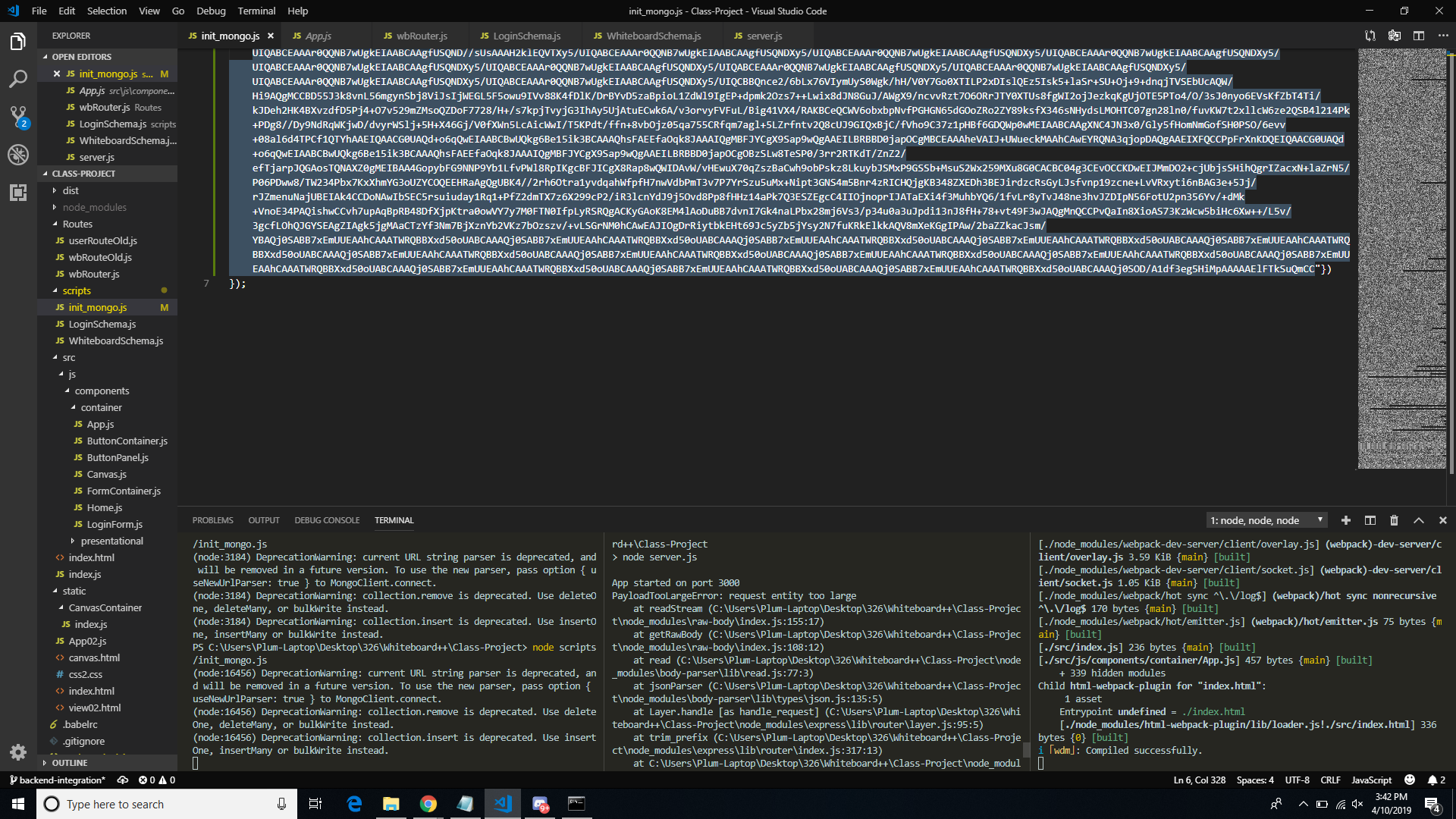Close the terminal panel
The height and width of the screenshot is (819, 1456).
[1443, 520]
